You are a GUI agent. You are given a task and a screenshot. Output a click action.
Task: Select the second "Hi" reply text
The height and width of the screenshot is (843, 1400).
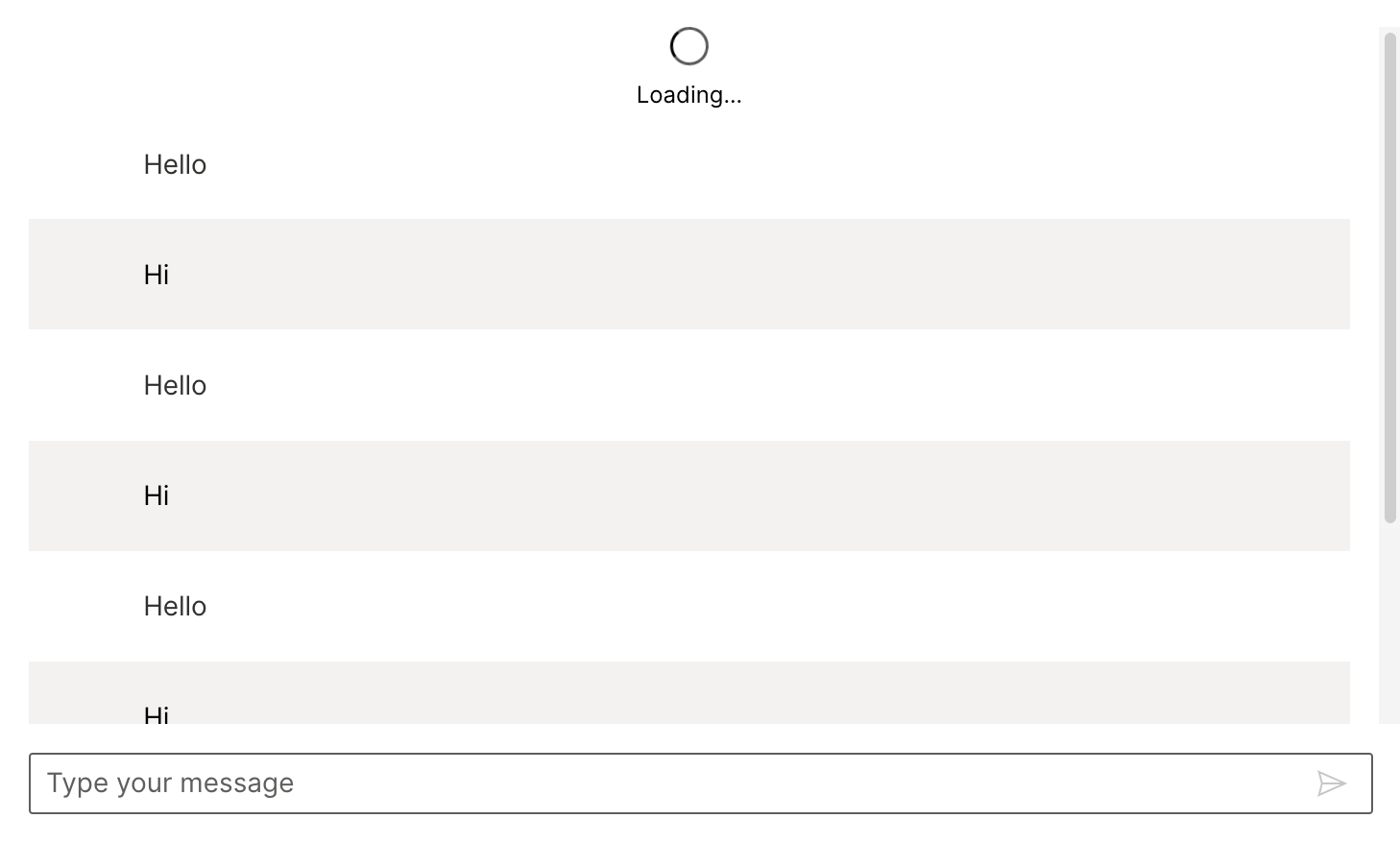coord(157,496)
